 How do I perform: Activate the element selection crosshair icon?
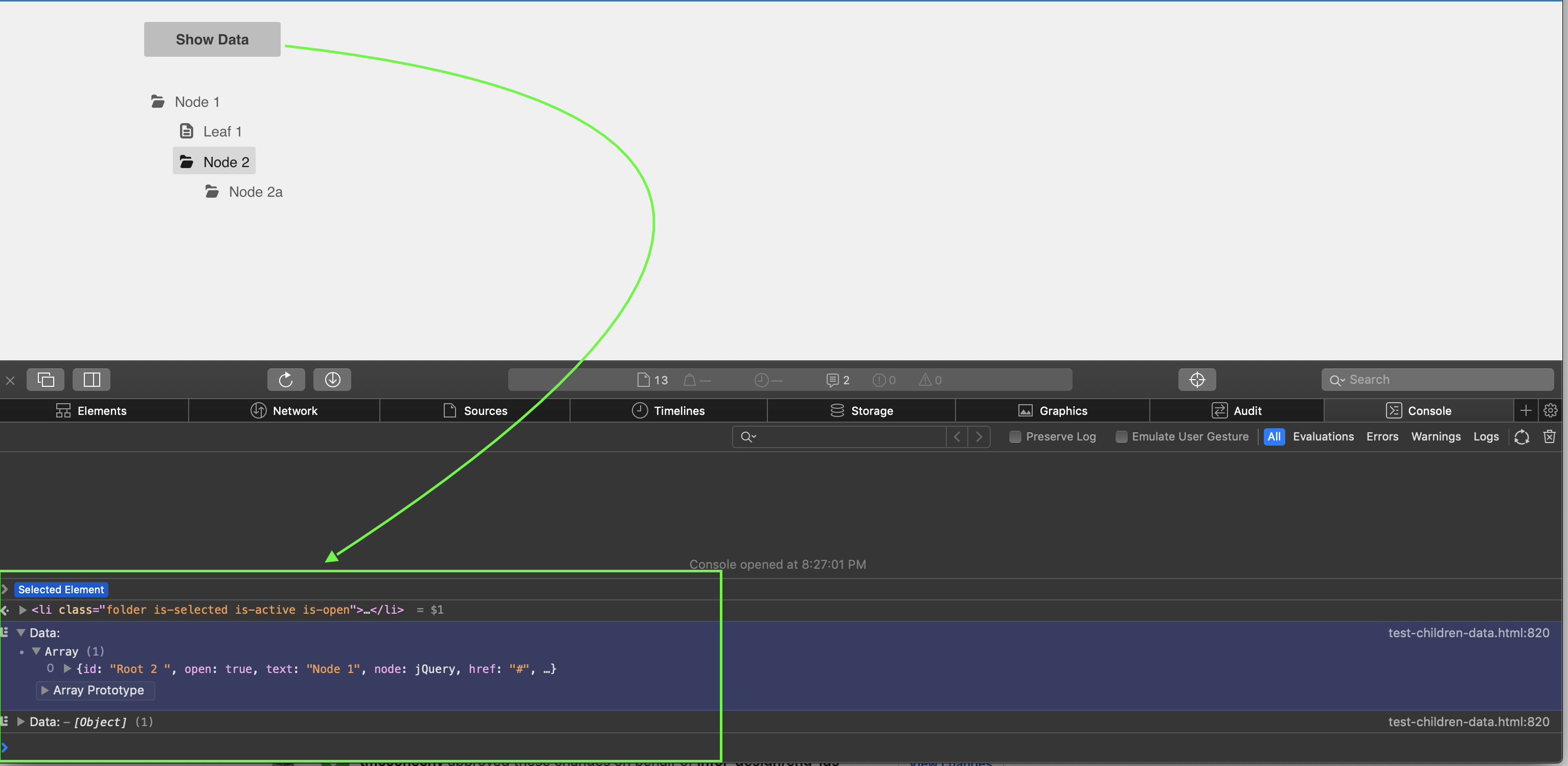[x=1197, y=380]
